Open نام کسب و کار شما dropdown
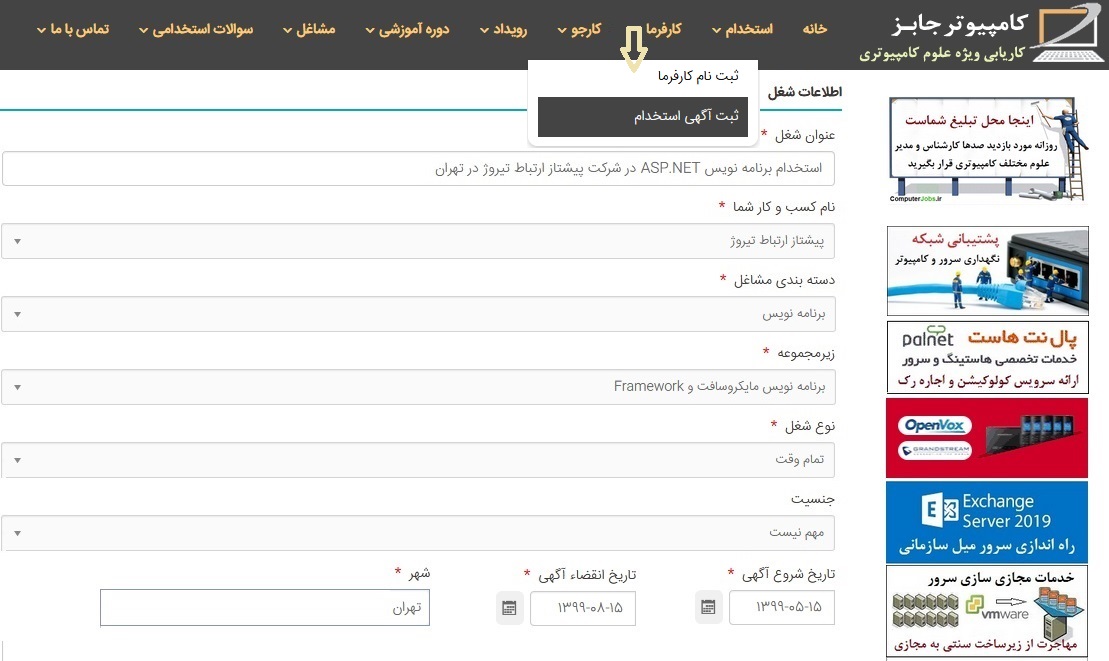The width and height of the screenshot is (1109, 661). click(418, 241)
